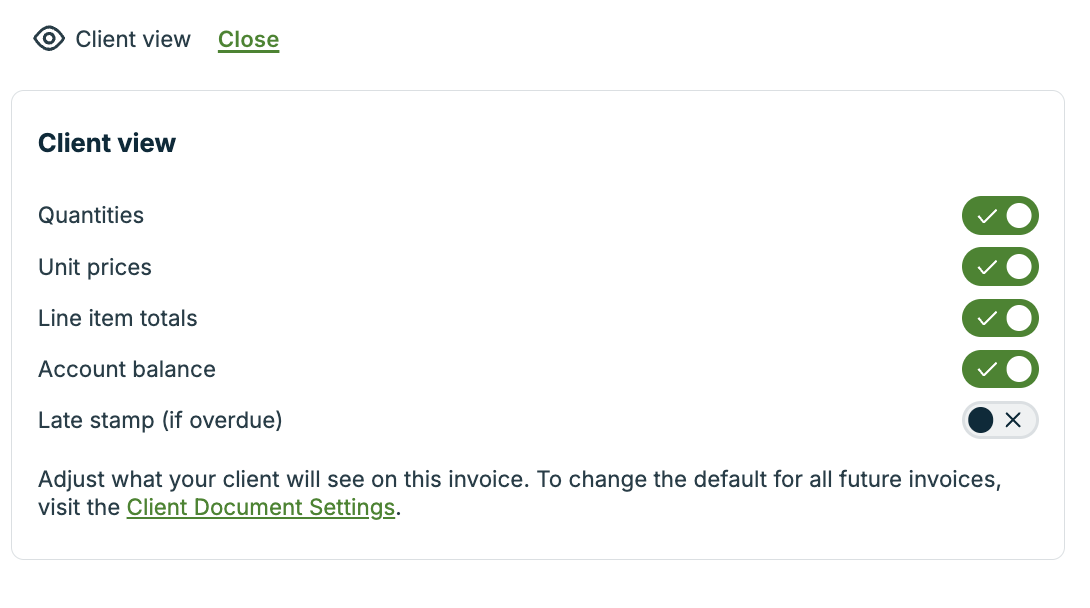This screenshot has height=608, width=1090.
Task: Click the Client view heading in the card
Action: (x=106, y=143)
